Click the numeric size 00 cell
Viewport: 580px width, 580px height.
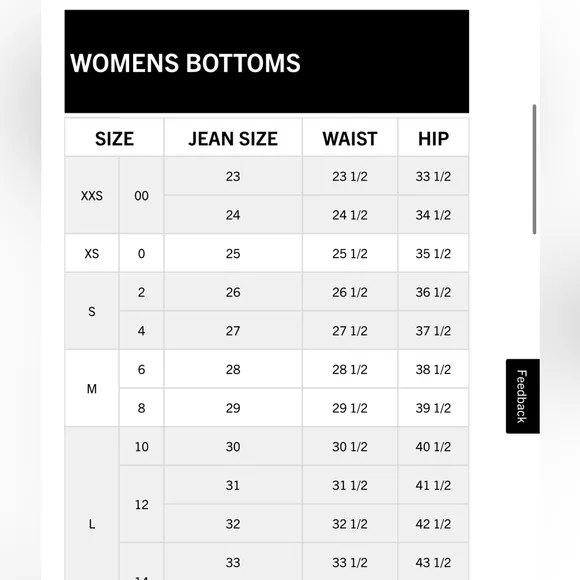click(x=141, y=195)
